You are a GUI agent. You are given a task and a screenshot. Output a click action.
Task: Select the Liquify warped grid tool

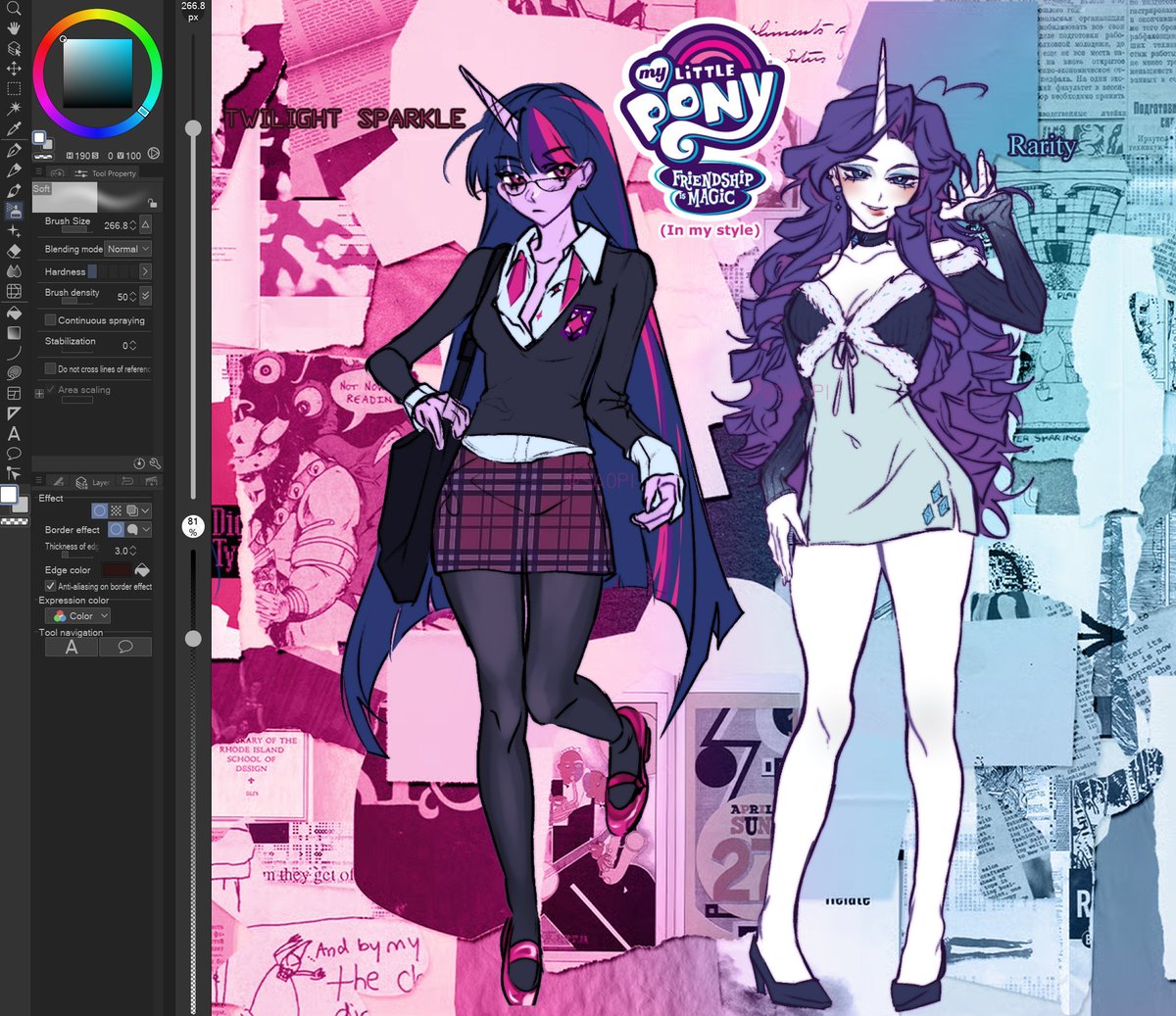[x=14, y=292]
